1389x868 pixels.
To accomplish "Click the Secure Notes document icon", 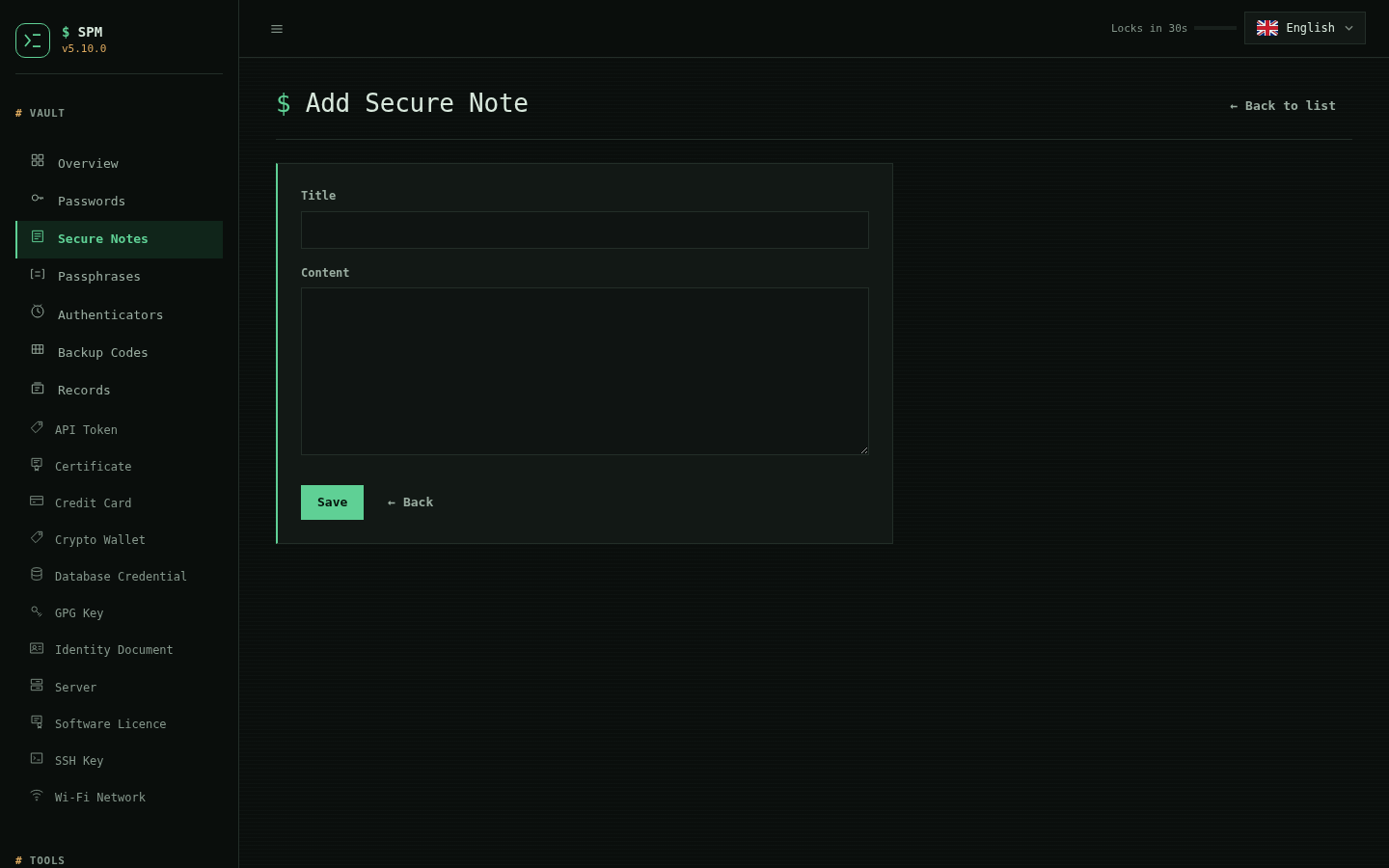I will [x=38, y=236].
